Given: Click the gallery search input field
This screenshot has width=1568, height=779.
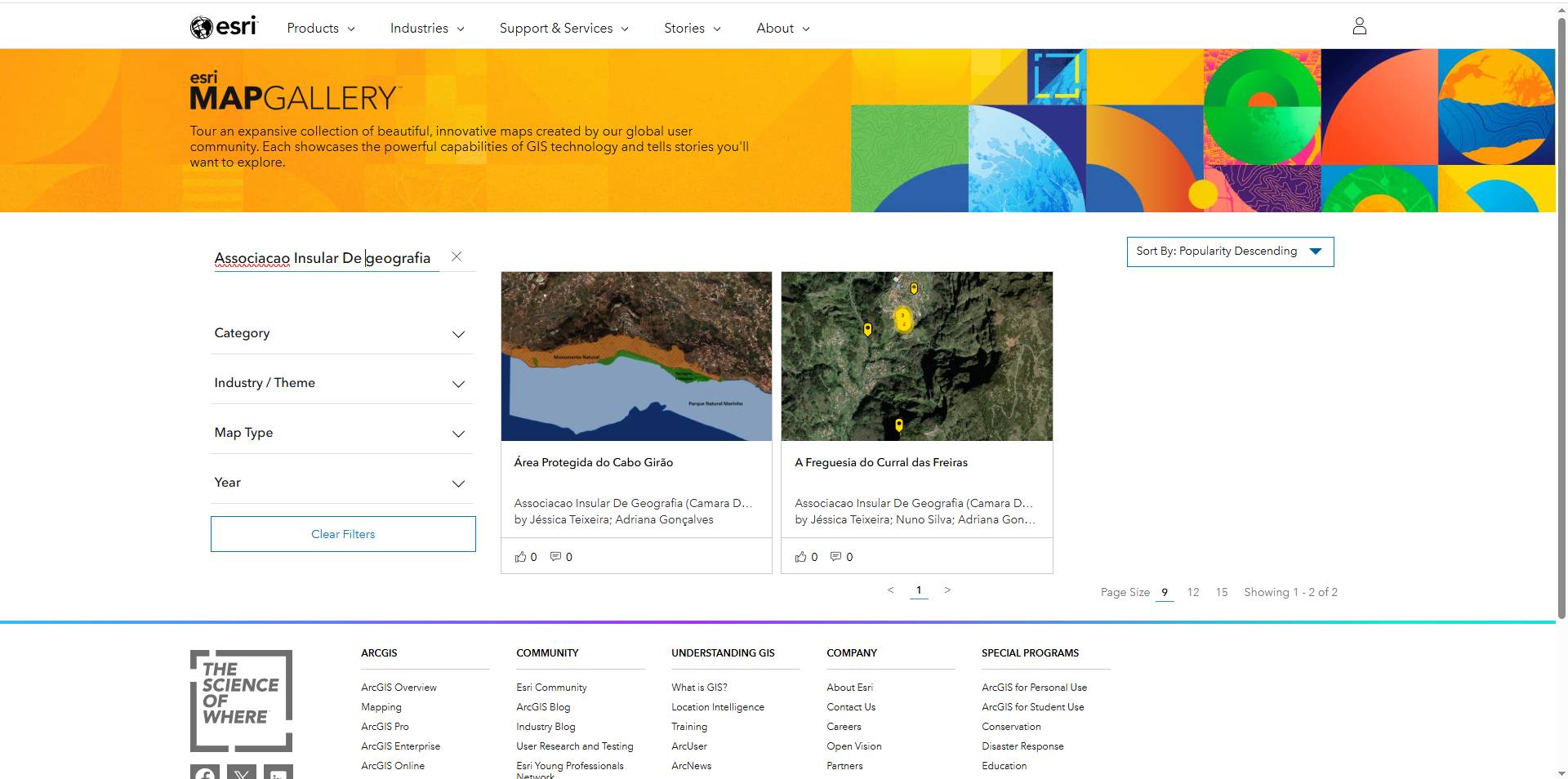Looking at the screenshot, I should pos(326,258).
